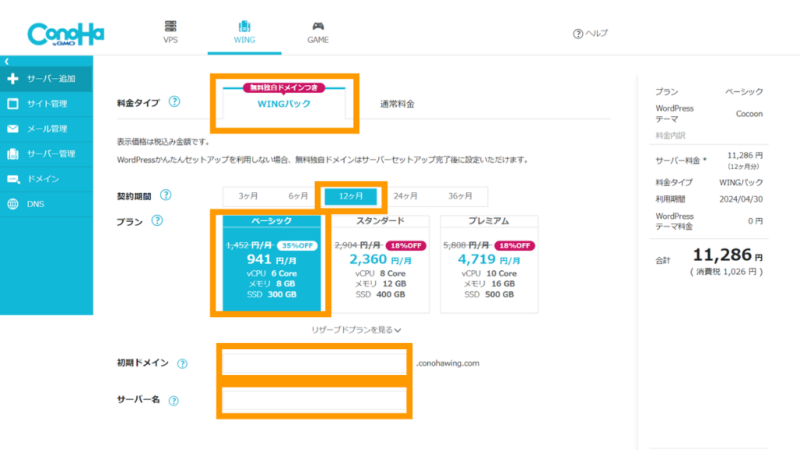The width and height of the screenshot is (800, 450).
Task: Click the 4,719 円/月 price
Action: (489, 259)
